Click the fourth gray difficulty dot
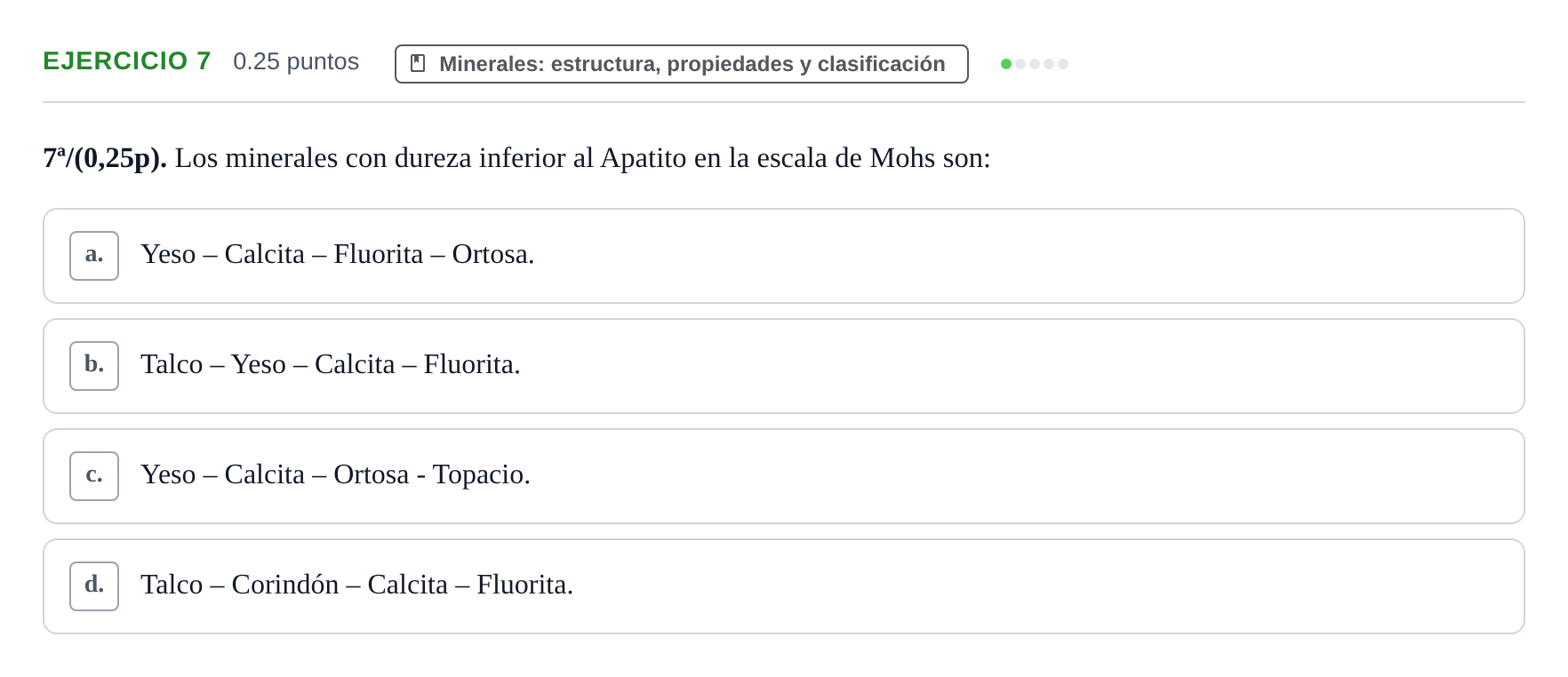The image size is (1568, 677). click(1049, 64)
